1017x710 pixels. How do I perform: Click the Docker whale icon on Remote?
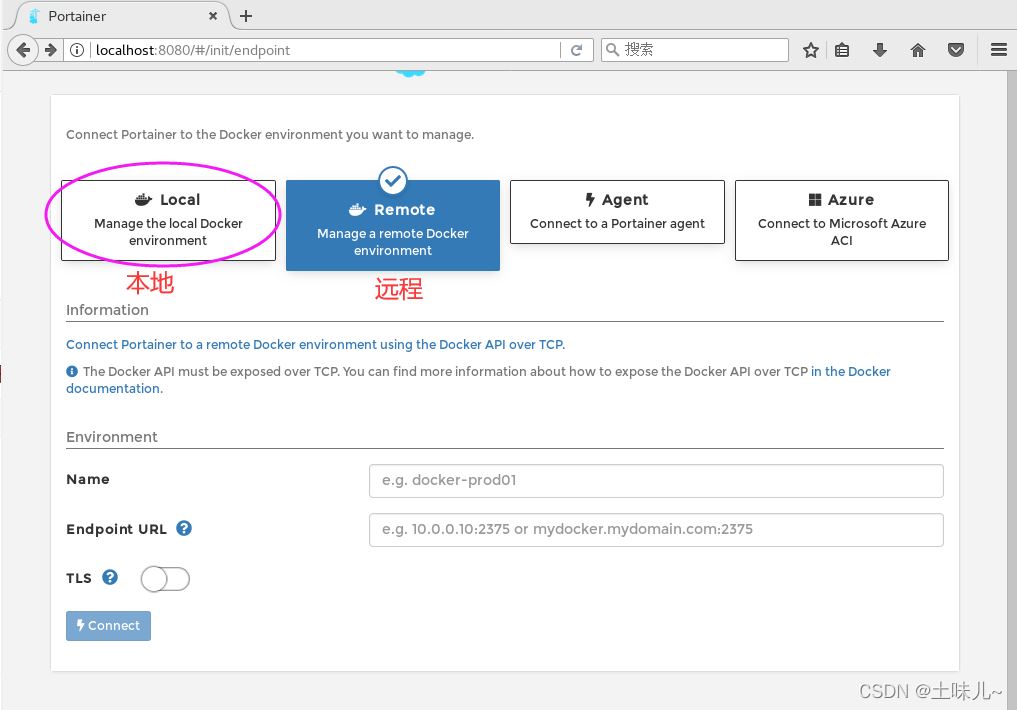coord(357,209)
